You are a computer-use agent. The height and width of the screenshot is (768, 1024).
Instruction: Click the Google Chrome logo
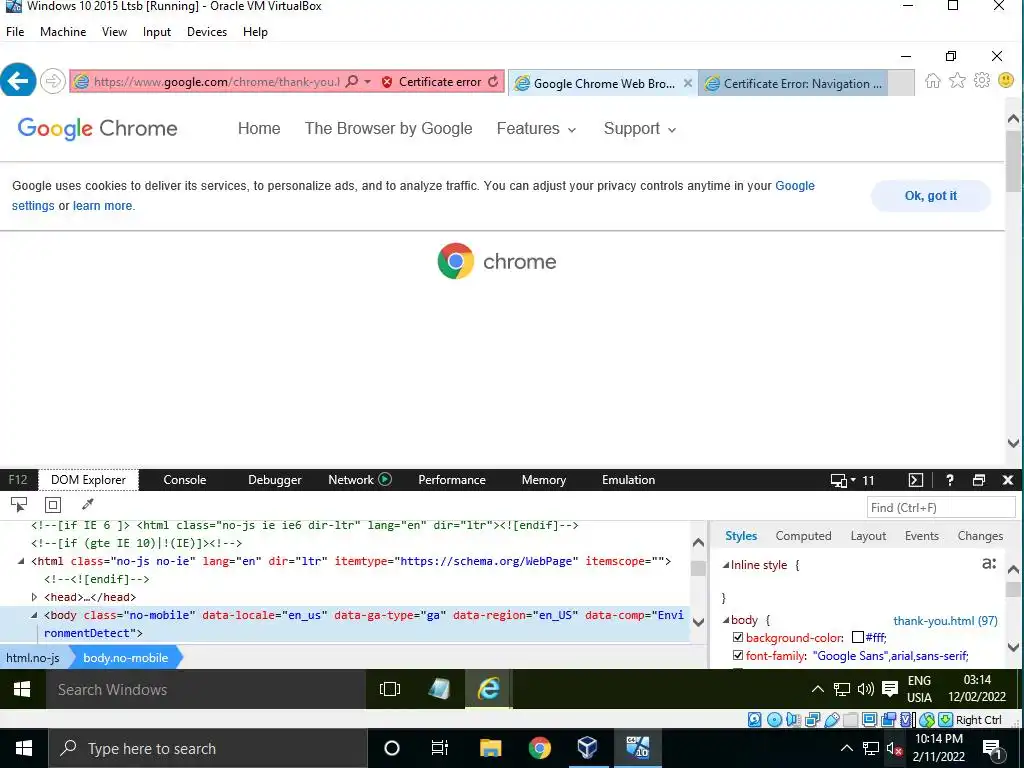click(x=97, y=129)
